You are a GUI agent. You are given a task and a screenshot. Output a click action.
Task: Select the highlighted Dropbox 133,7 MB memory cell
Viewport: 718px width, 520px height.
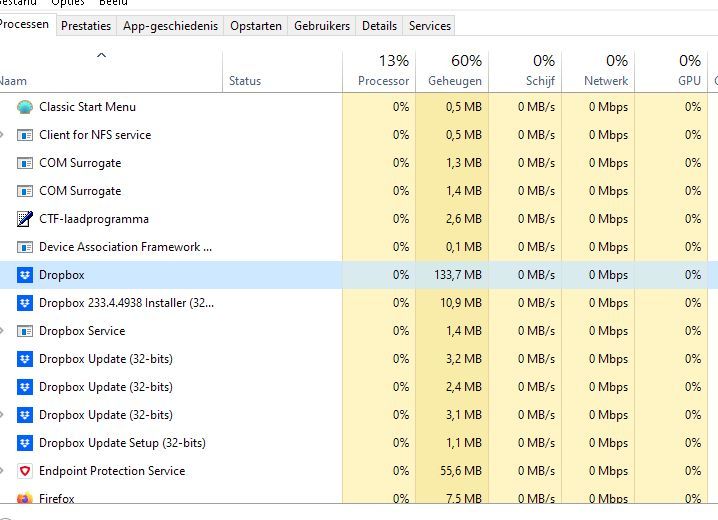(x=455, y=275)
